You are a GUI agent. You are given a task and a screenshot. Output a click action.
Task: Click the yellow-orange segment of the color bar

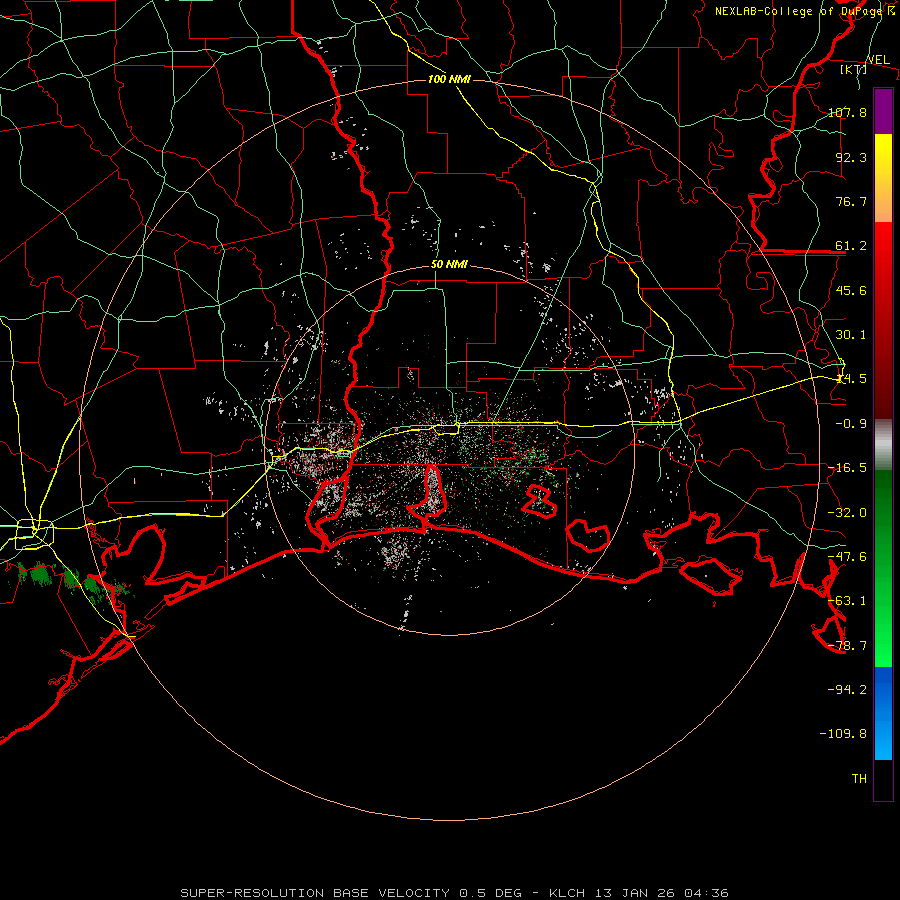(883, 178)
